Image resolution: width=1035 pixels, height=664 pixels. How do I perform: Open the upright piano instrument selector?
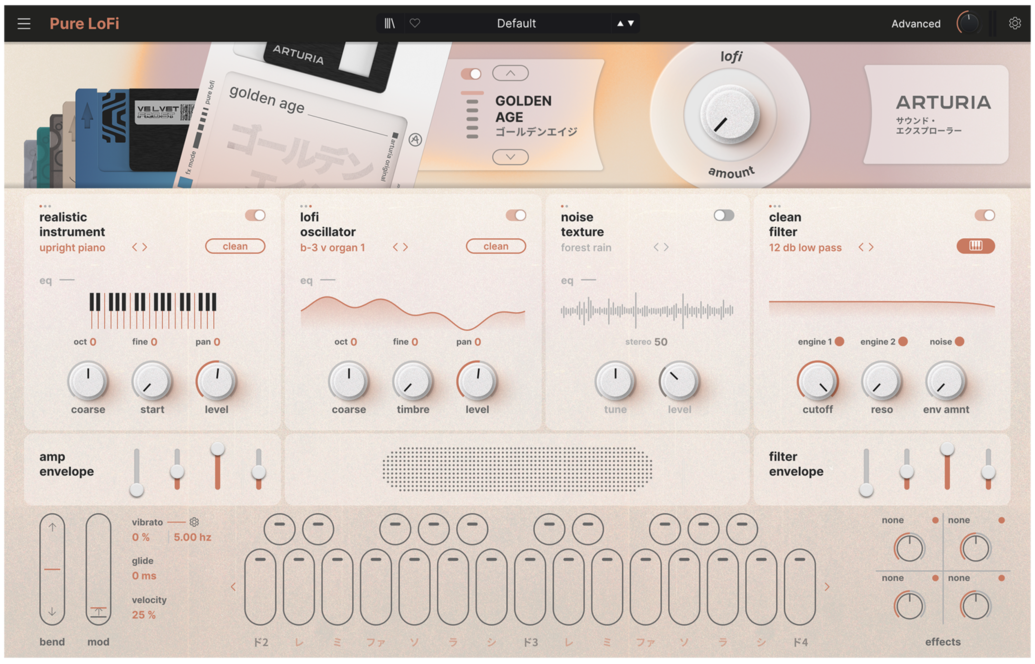(x=72, y=248)
